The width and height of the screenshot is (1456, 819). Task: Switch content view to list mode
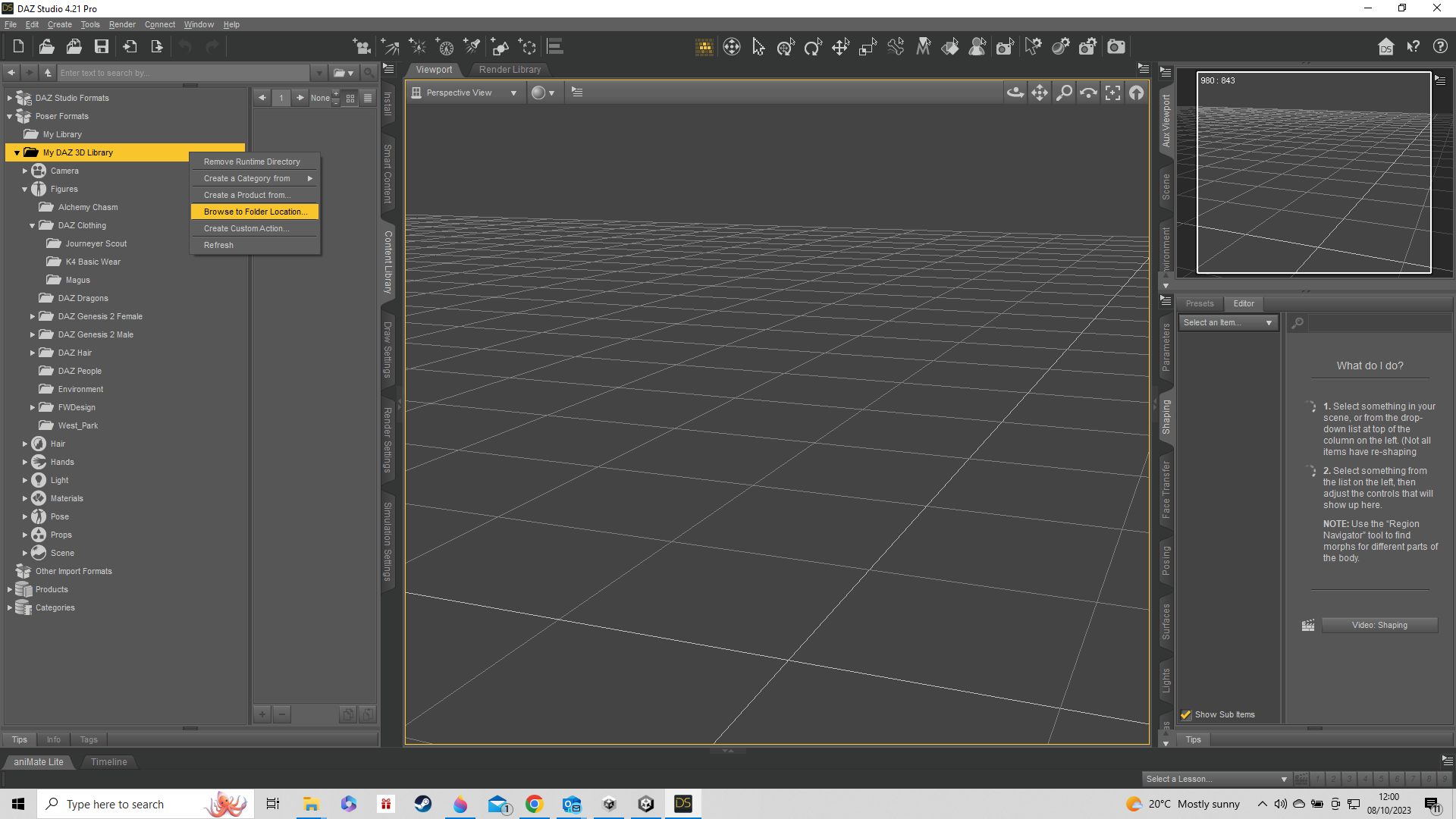(x=368, y=98)
